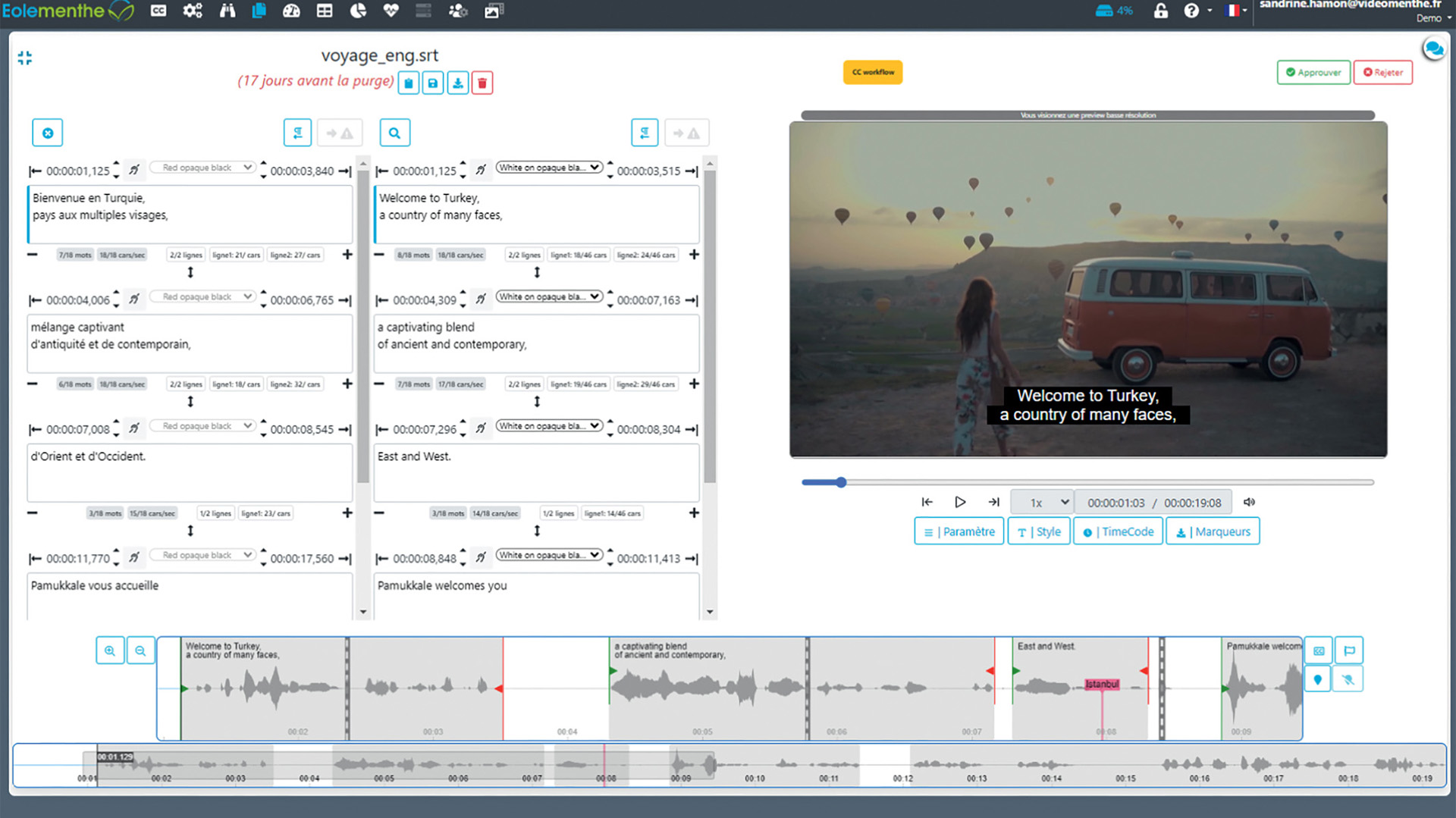The image size is (1456, 818).
Task: Open the Paramètre tab
Action: 959,531
